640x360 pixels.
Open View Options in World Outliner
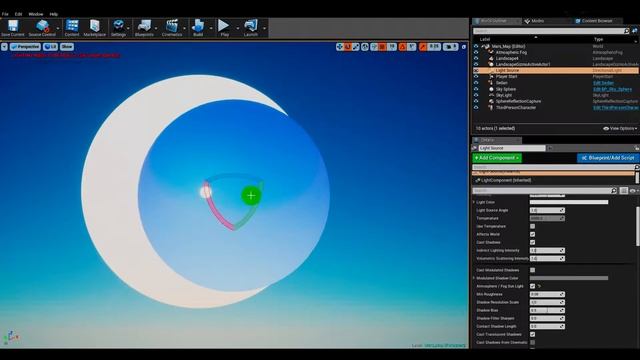coord(620,129)
